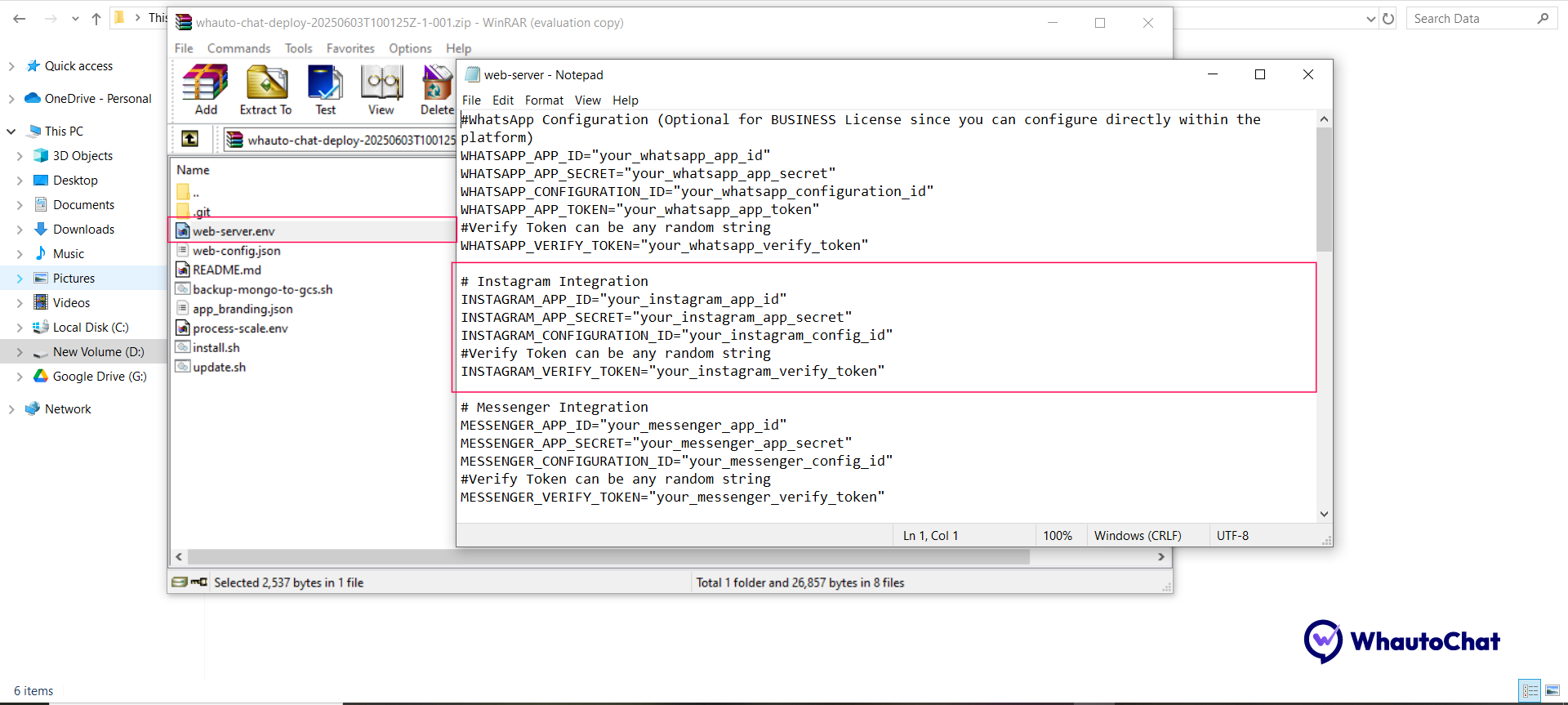Open Downloads folder in navigation pane

coord(83,230)
